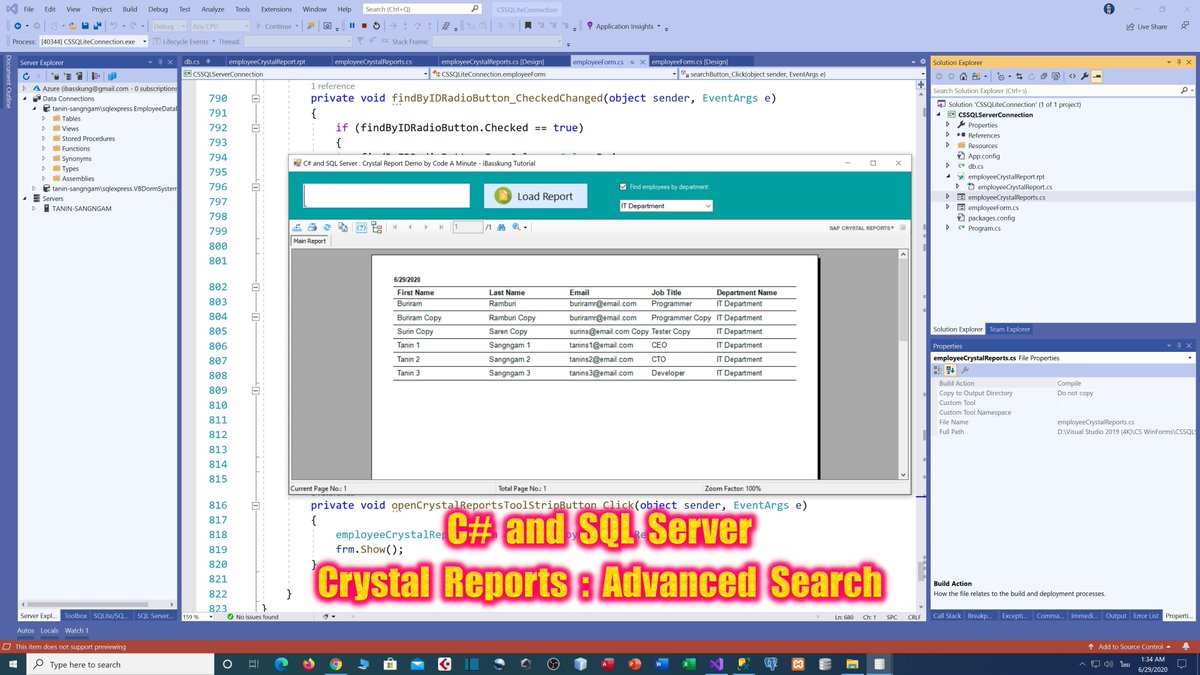The width and height of the screenshot is (1200, 675).
Task: Click the Watch 1 tab
Action: [77, 631]
